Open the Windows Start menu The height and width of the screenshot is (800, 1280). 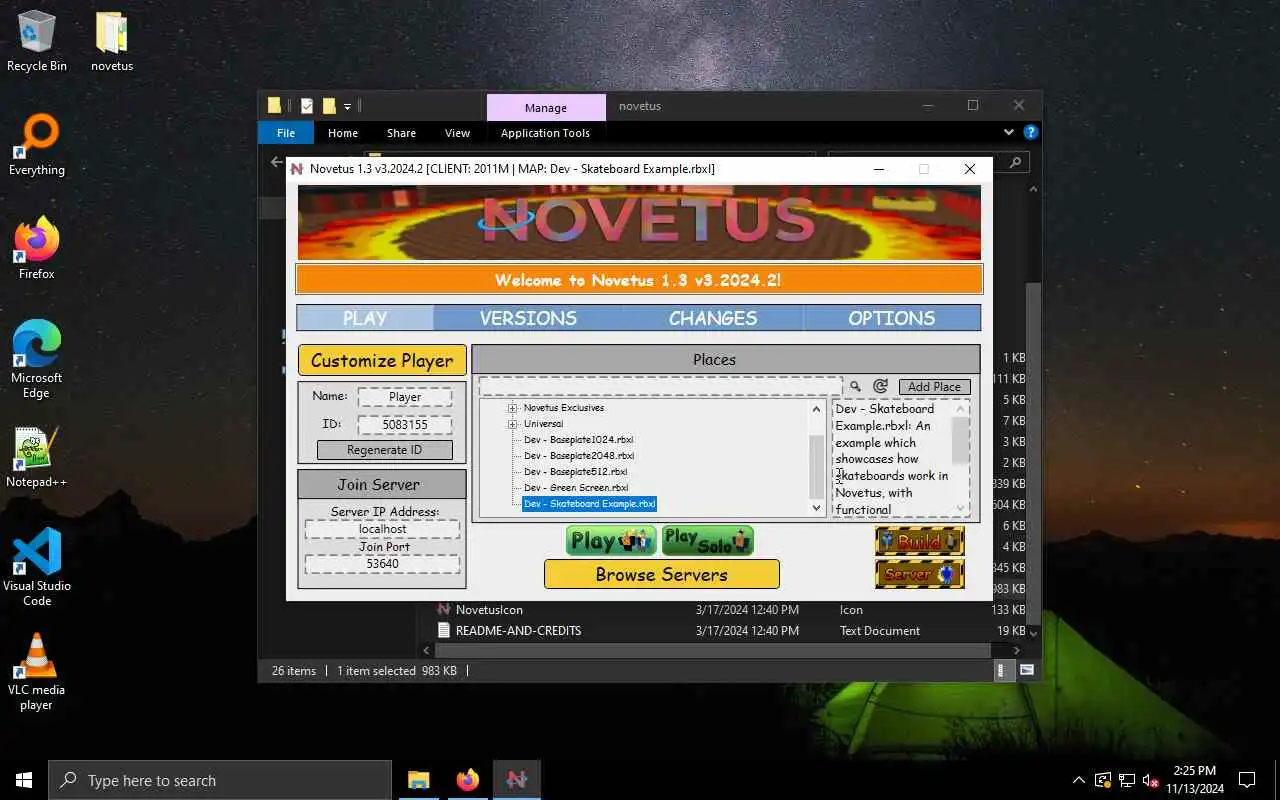(x=24, y=780)
